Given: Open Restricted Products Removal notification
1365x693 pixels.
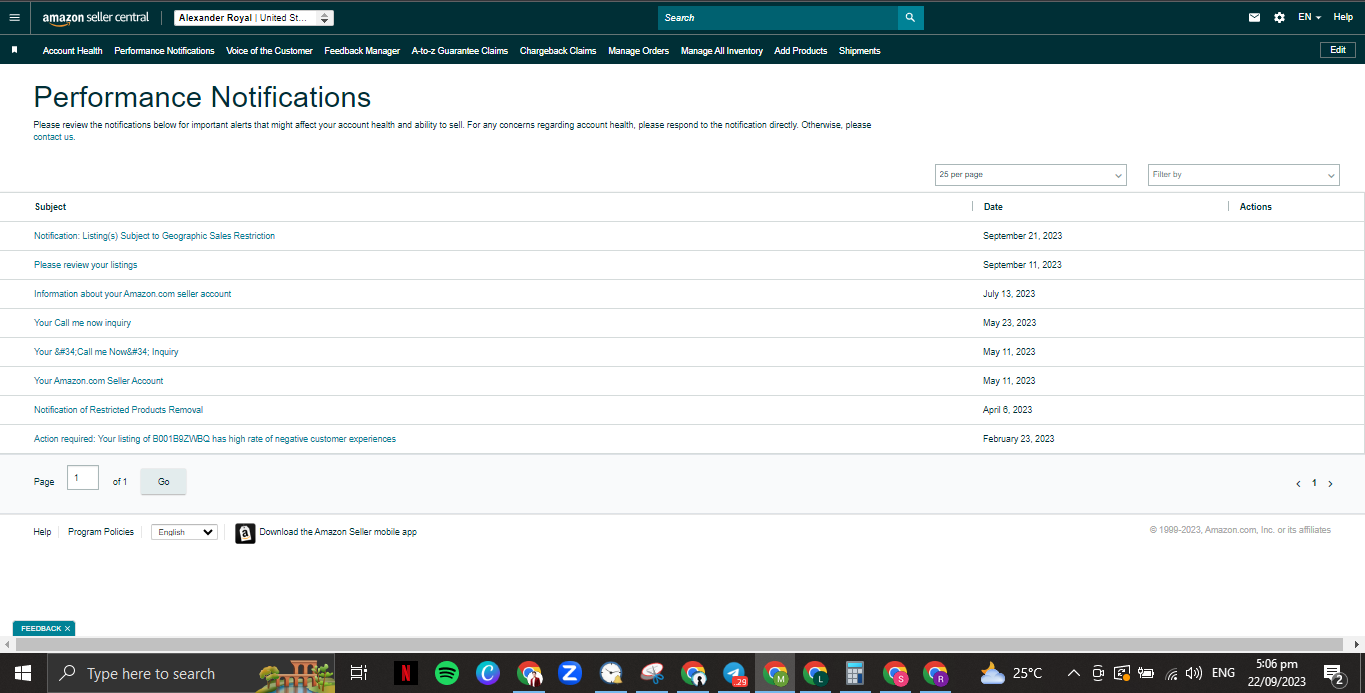Looking at the screenshot, I should pos(118,410).
